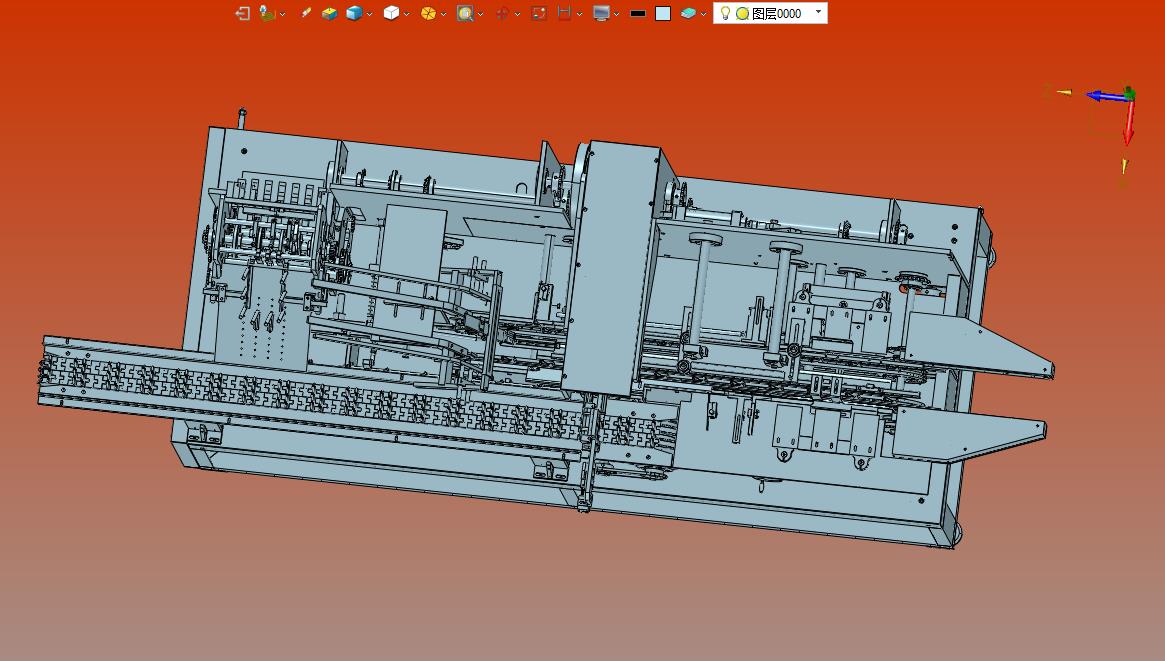The height and width of the screenshot is (661, 1165).
Task: Expand the arrow beside the blue shaded cube
Action: tap(370, 14)
